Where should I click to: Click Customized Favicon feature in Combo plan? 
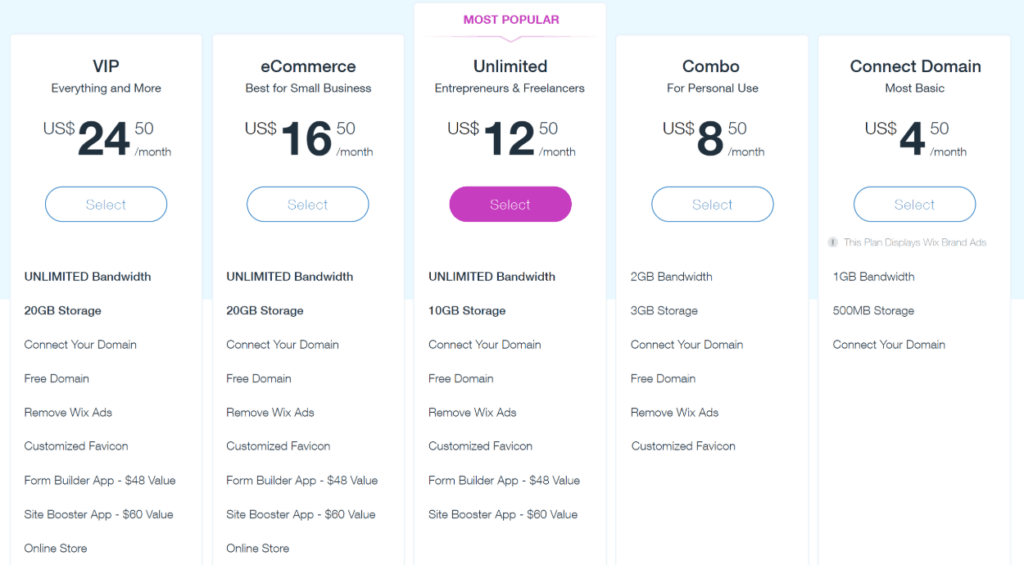pos(683,446)
